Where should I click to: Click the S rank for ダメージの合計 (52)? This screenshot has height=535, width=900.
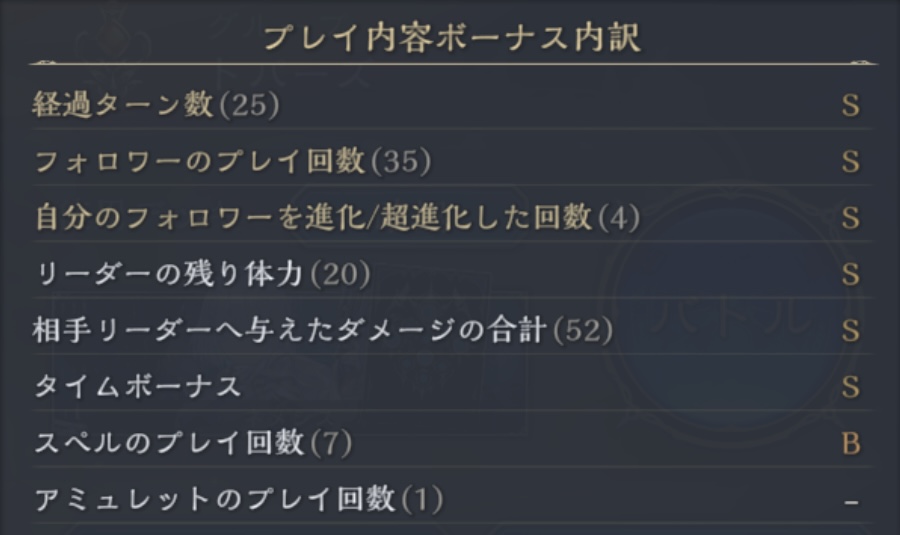851,331
